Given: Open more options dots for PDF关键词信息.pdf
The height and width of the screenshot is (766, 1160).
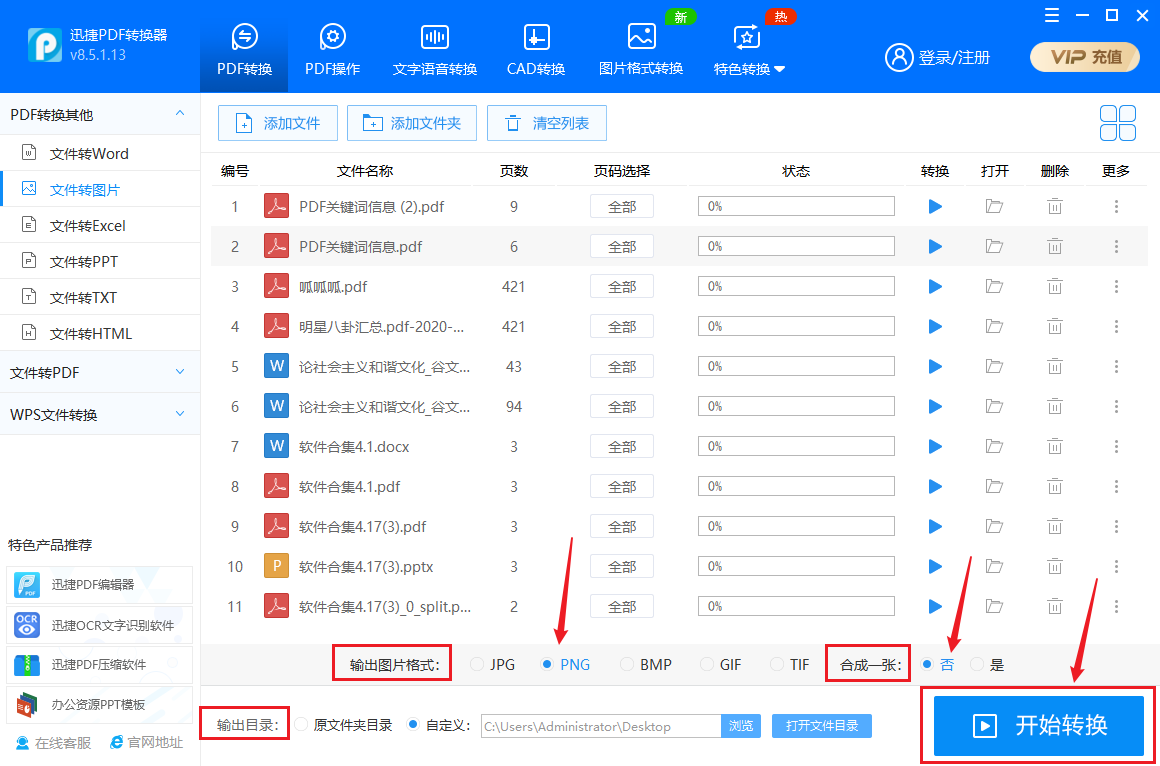Looking at the screenshot, I should (1116, 246).
